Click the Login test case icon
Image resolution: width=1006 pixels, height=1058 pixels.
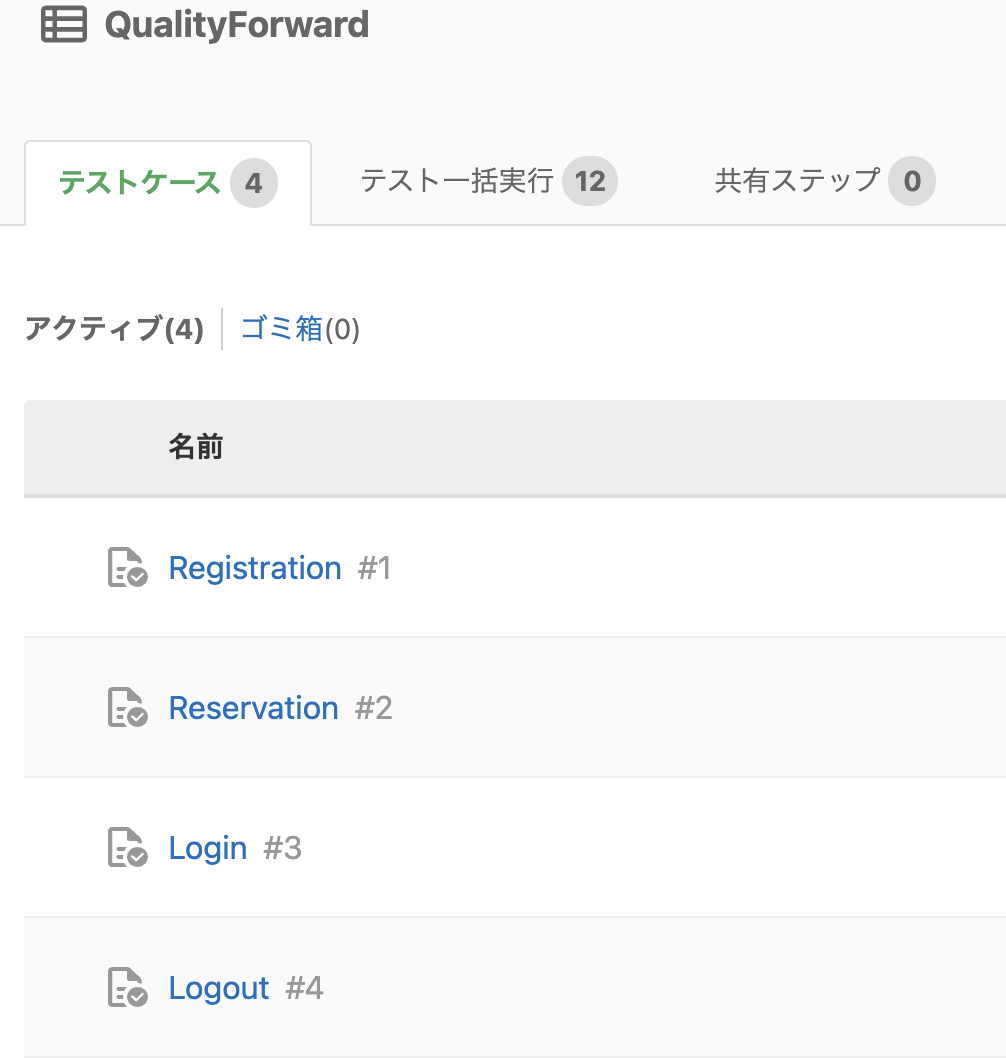128,847
